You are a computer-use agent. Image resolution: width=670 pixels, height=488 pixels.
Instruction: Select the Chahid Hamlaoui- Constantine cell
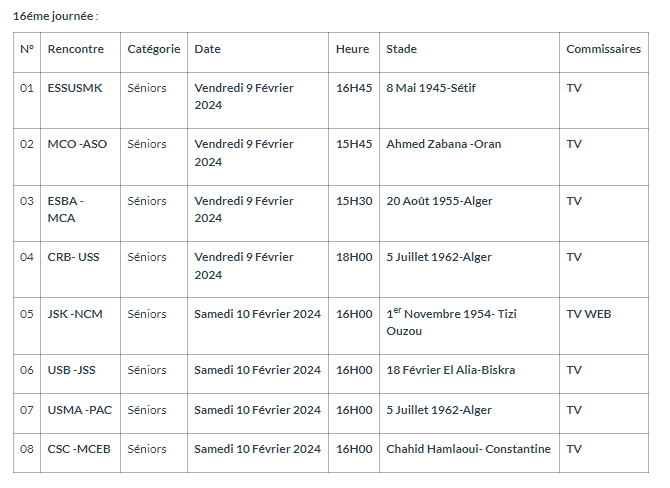point(468,449)
